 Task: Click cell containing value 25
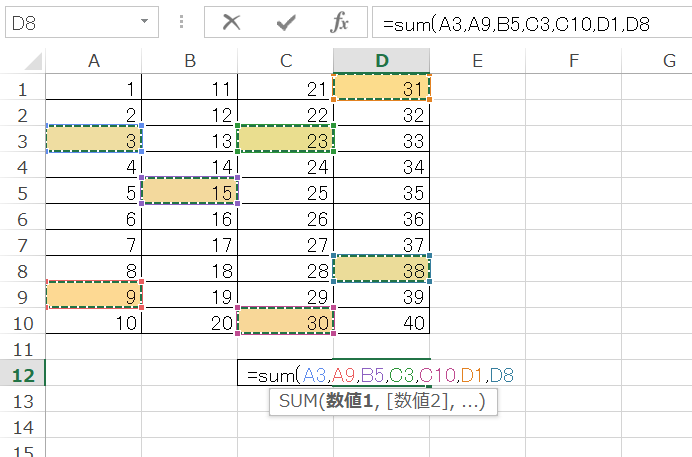(x=286, y=191)
